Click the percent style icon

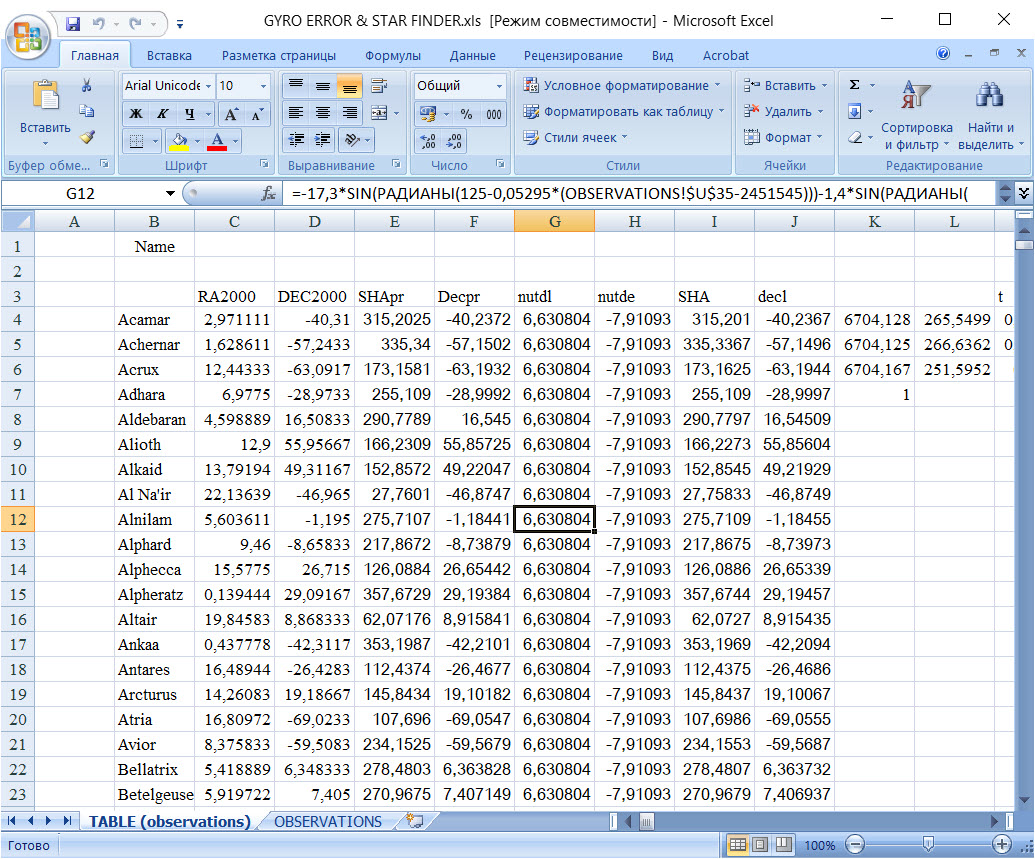tap(466, 114)
